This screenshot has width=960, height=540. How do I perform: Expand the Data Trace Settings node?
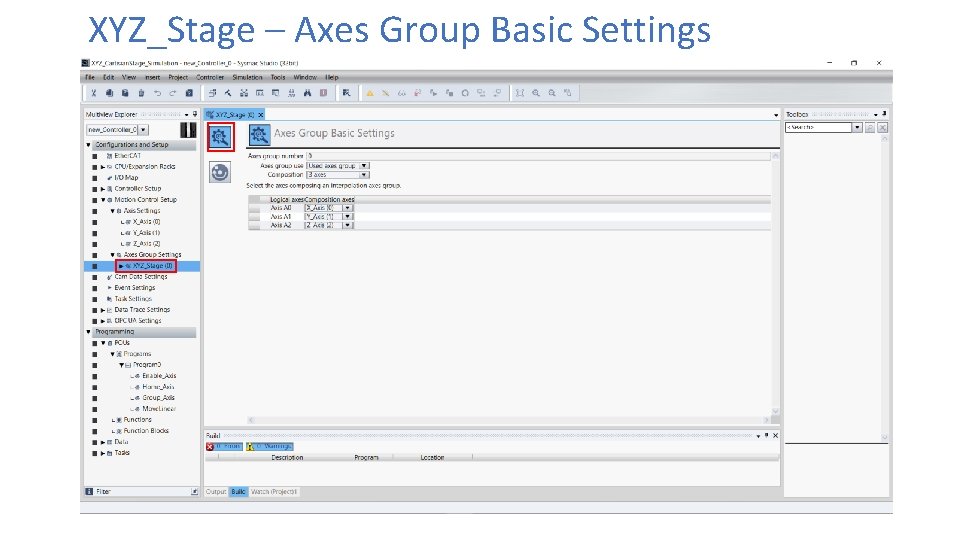point(103,310)
